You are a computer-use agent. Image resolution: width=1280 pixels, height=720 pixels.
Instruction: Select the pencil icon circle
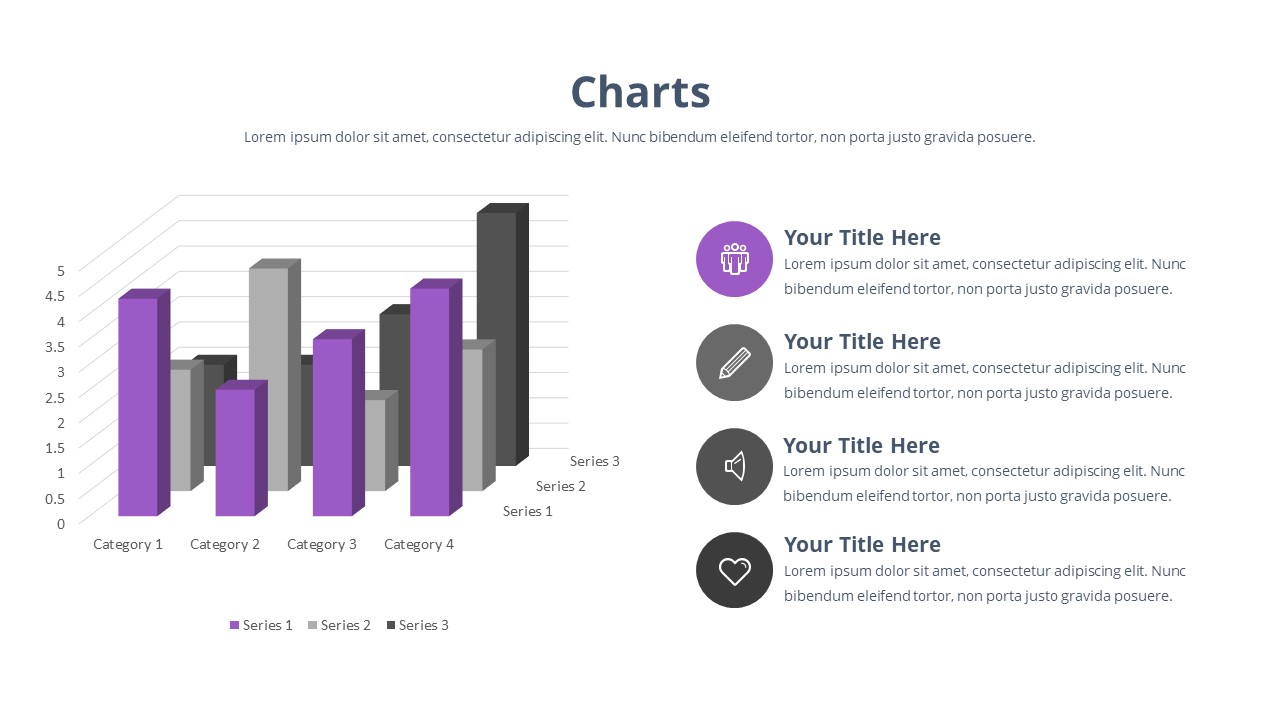[734, 362]
